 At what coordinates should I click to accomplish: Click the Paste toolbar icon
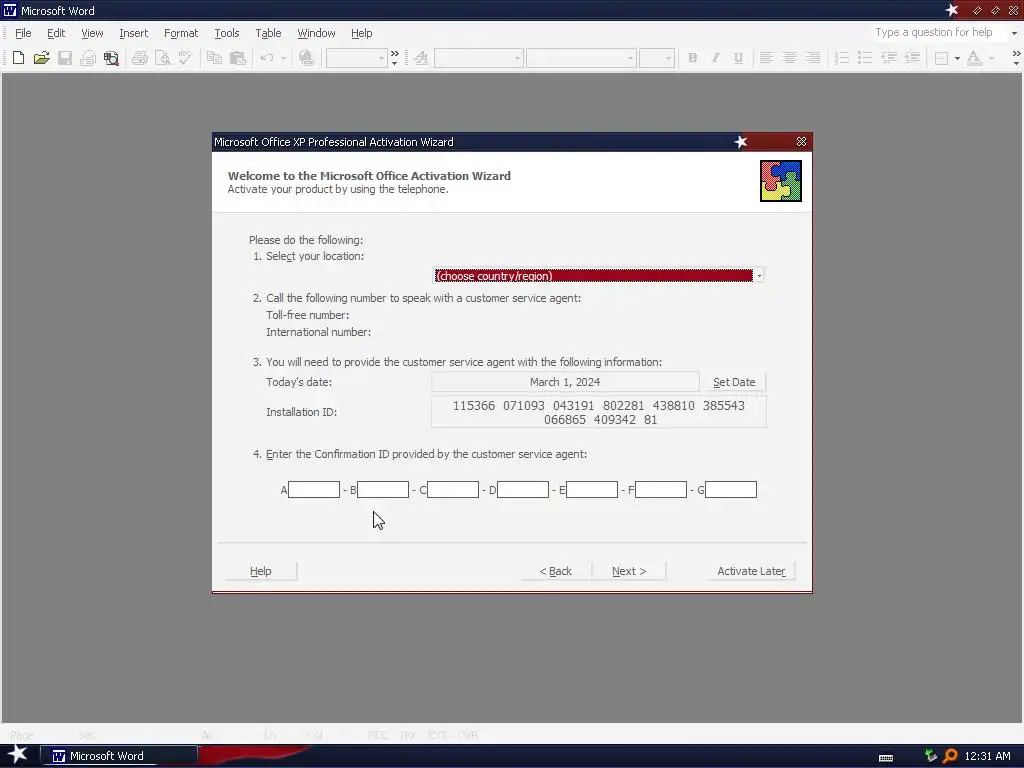click(238, 58)
